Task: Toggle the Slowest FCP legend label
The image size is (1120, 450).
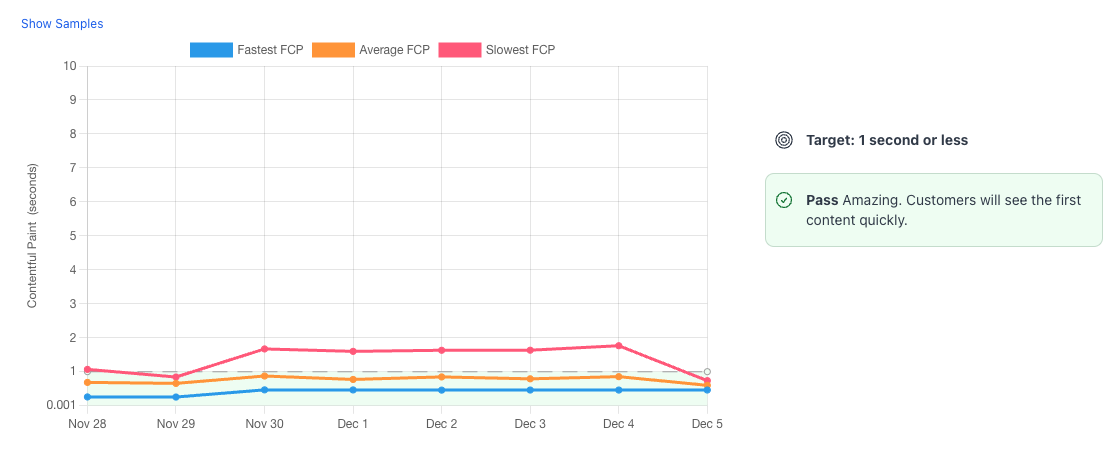Action: tap(520, 49)
